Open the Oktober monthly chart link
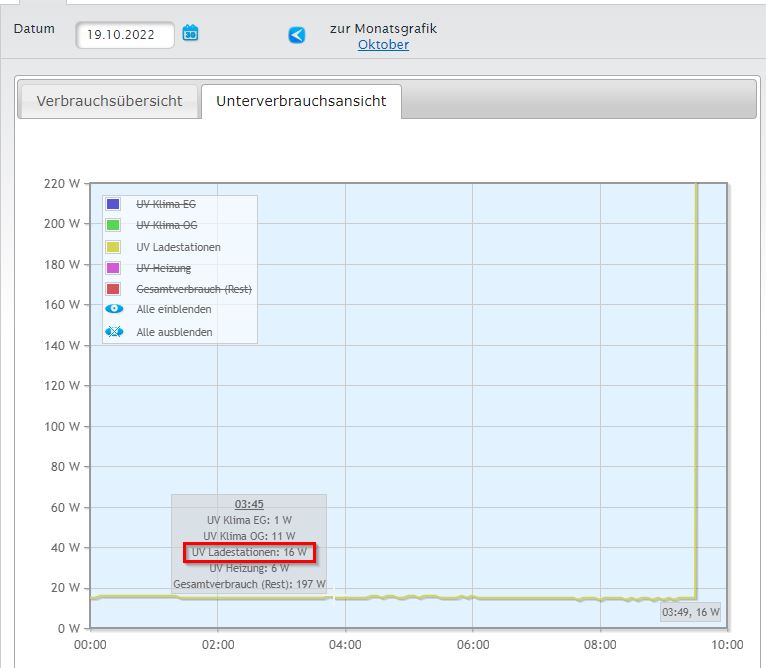The image size is (766, 668). click(383, 45)
